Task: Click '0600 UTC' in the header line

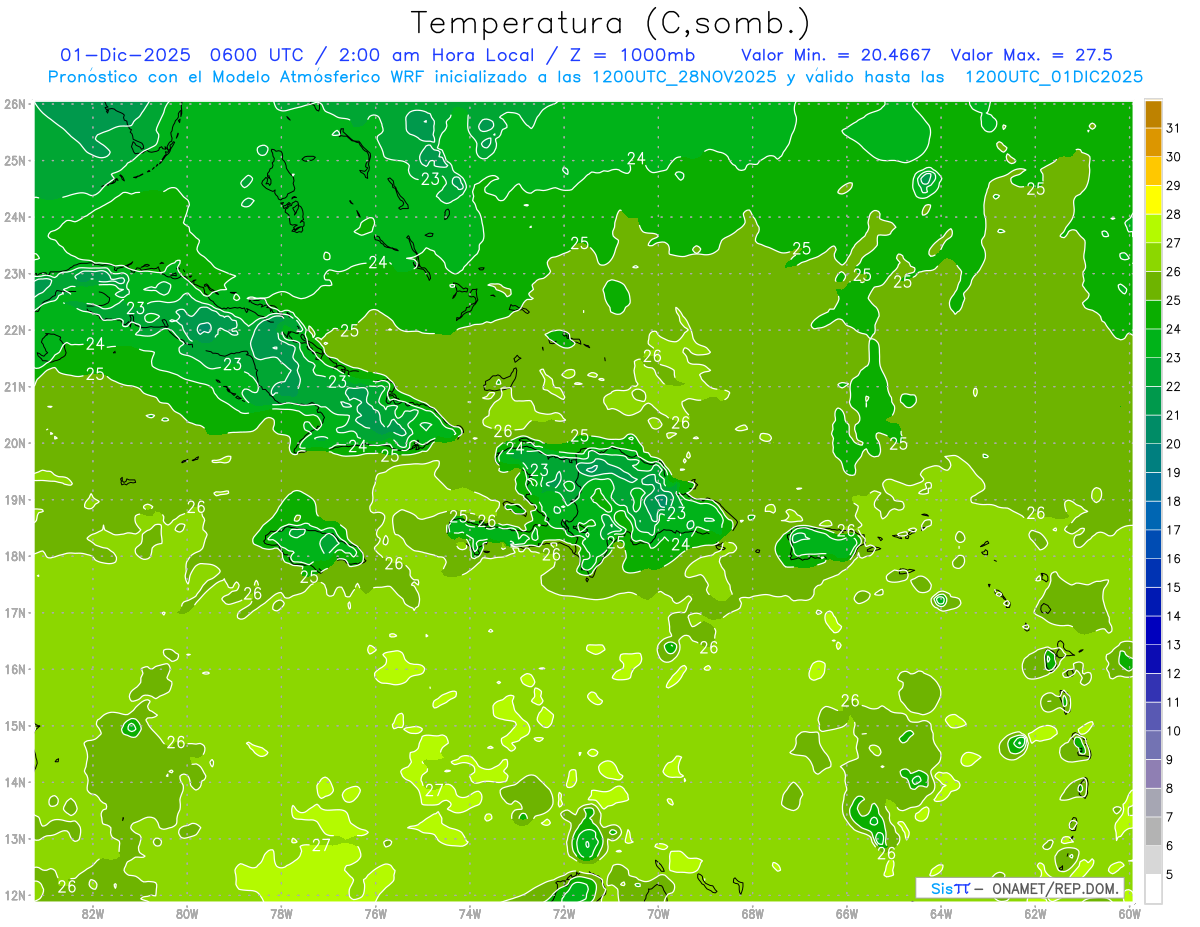Action: click(256, 55)
